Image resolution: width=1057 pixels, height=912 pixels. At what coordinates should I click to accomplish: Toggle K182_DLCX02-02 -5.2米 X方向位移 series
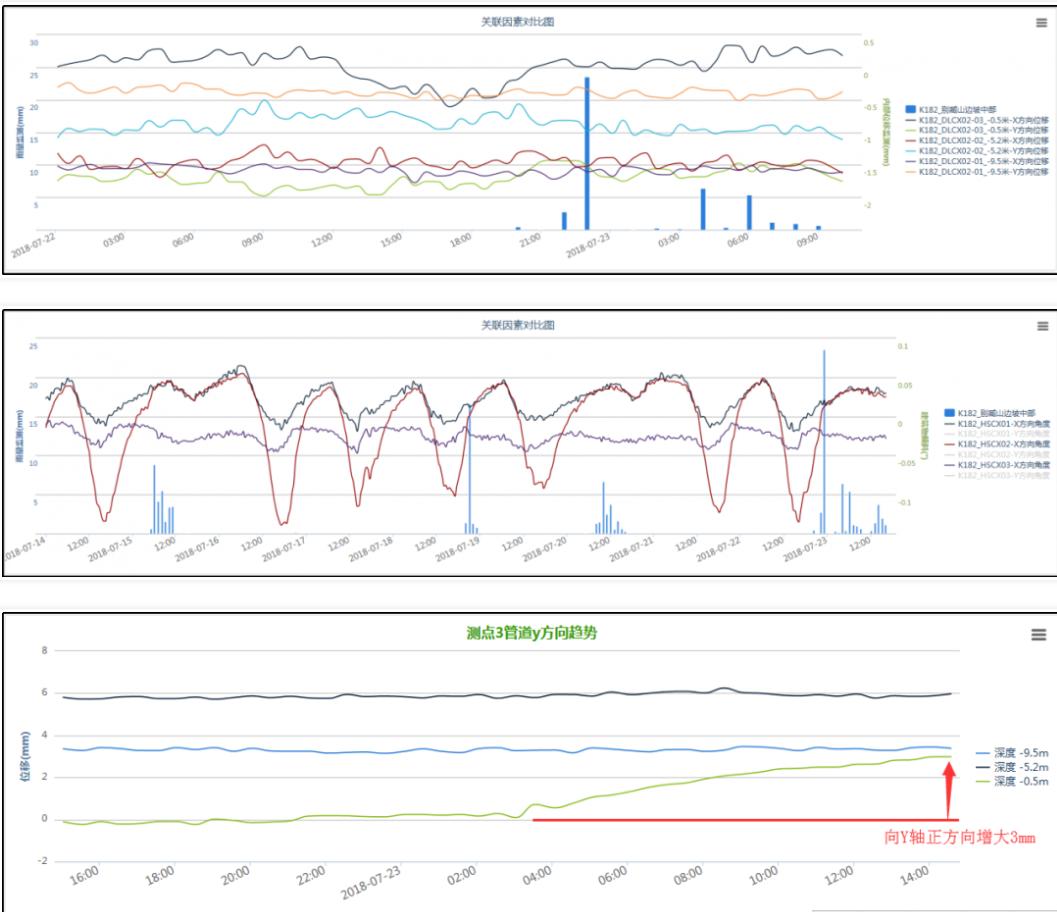977,141
